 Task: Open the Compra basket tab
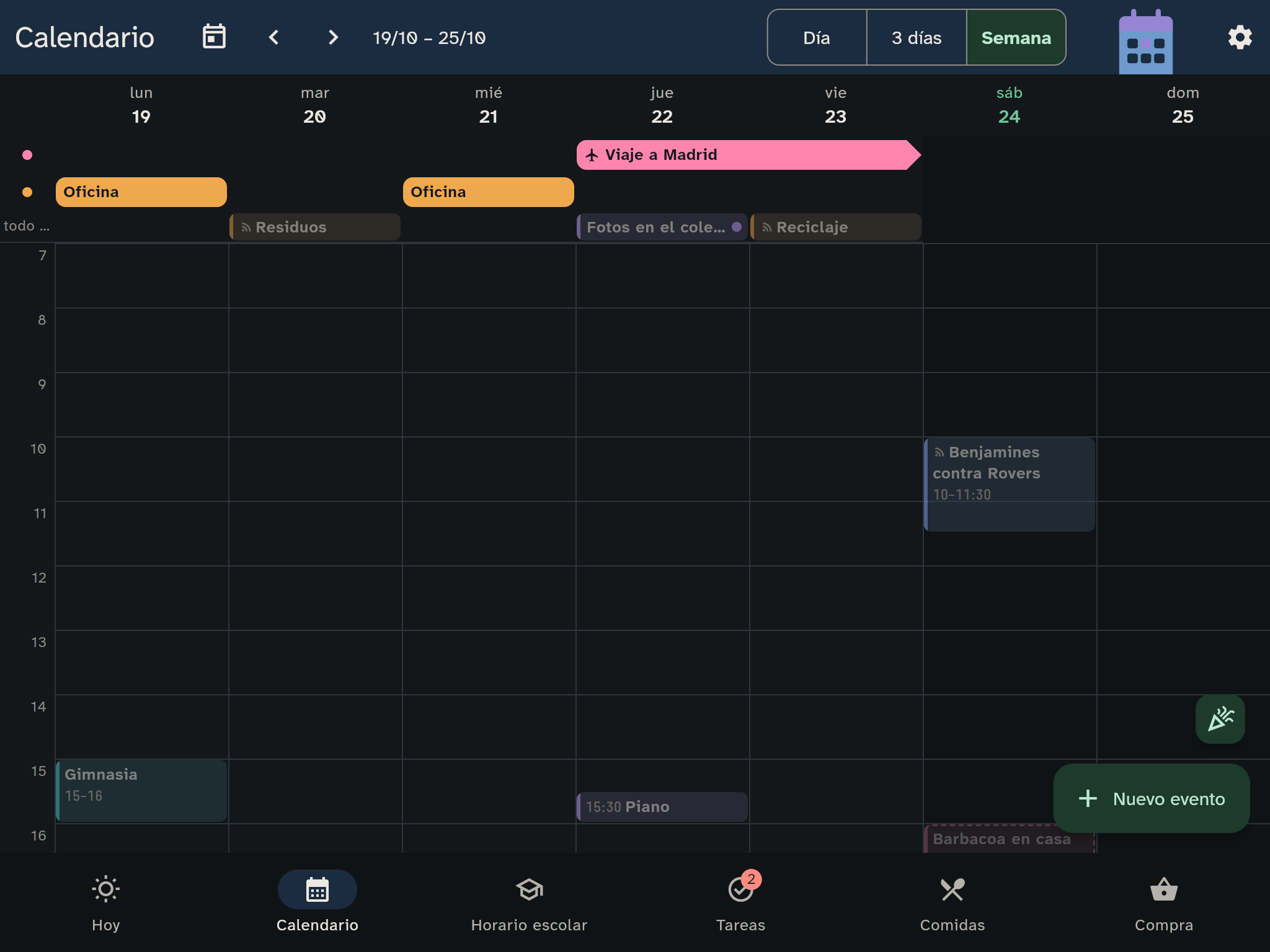click(x=1163, y=903)
